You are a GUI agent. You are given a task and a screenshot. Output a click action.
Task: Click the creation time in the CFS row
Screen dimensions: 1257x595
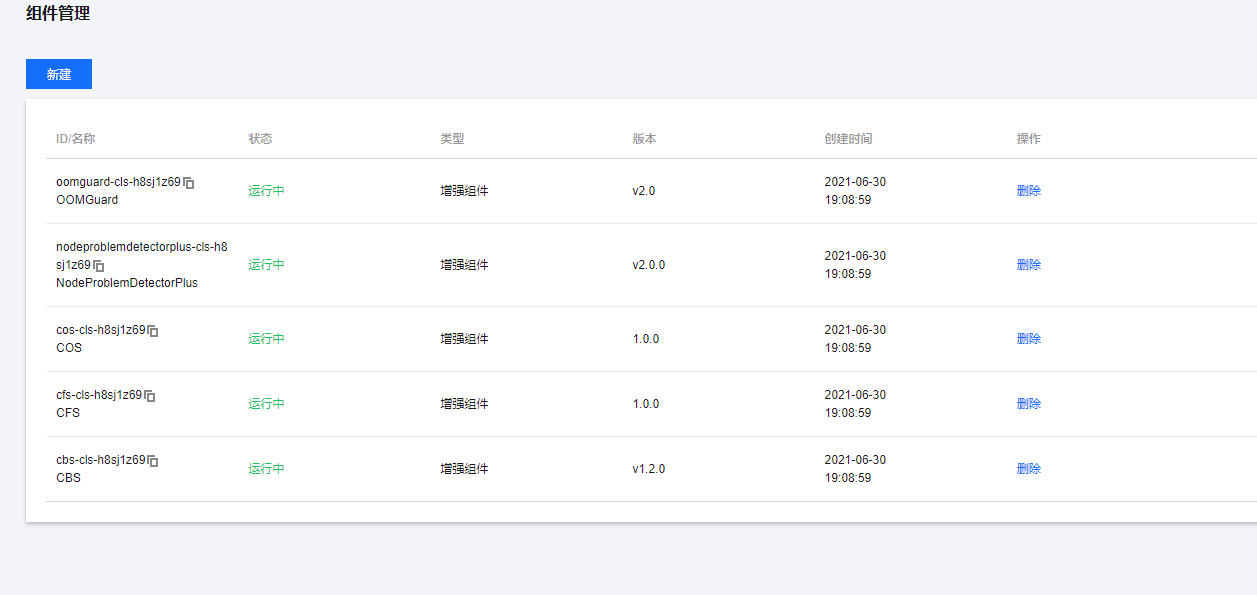point(855,404)
